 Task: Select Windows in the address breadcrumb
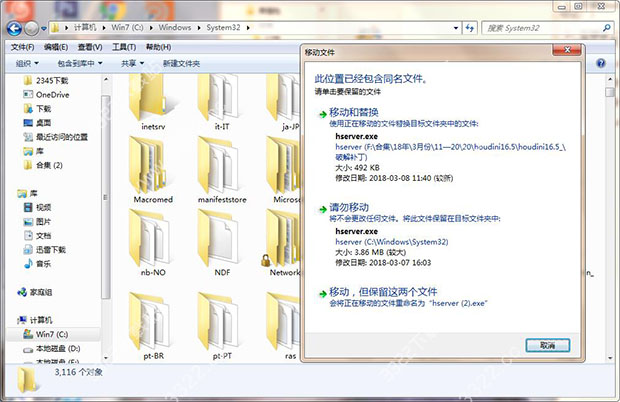(x=175, y=28)
